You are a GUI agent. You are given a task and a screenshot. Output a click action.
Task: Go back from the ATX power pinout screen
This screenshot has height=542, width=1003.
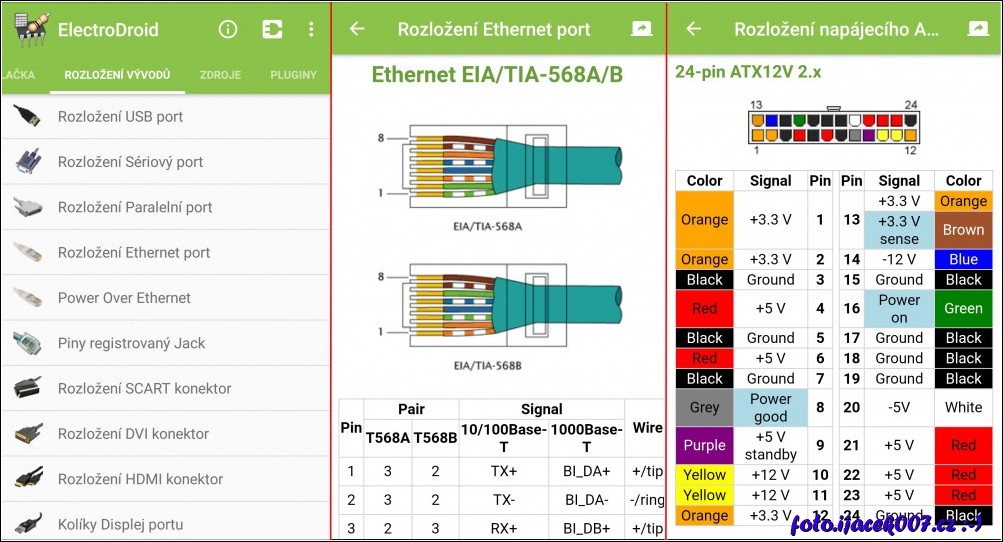click(x=693, y=29)
